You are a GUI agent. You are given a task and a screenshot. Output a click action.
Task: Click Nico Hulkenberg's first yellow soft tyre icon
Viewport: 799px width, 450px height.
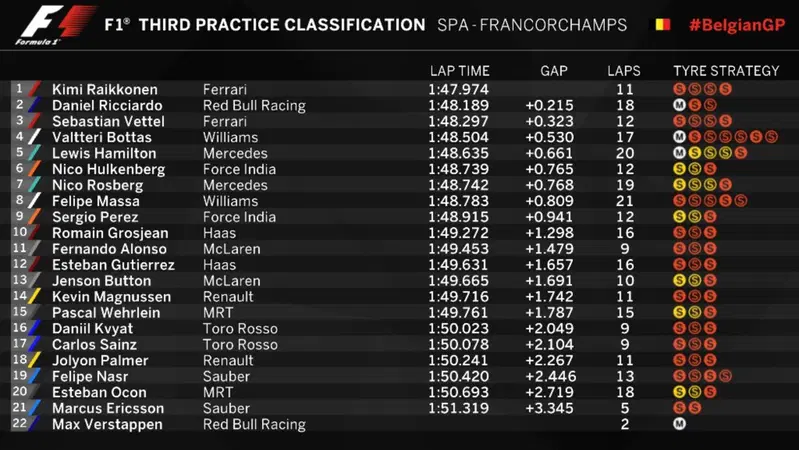pyautogui.click(x=679, y=169)
